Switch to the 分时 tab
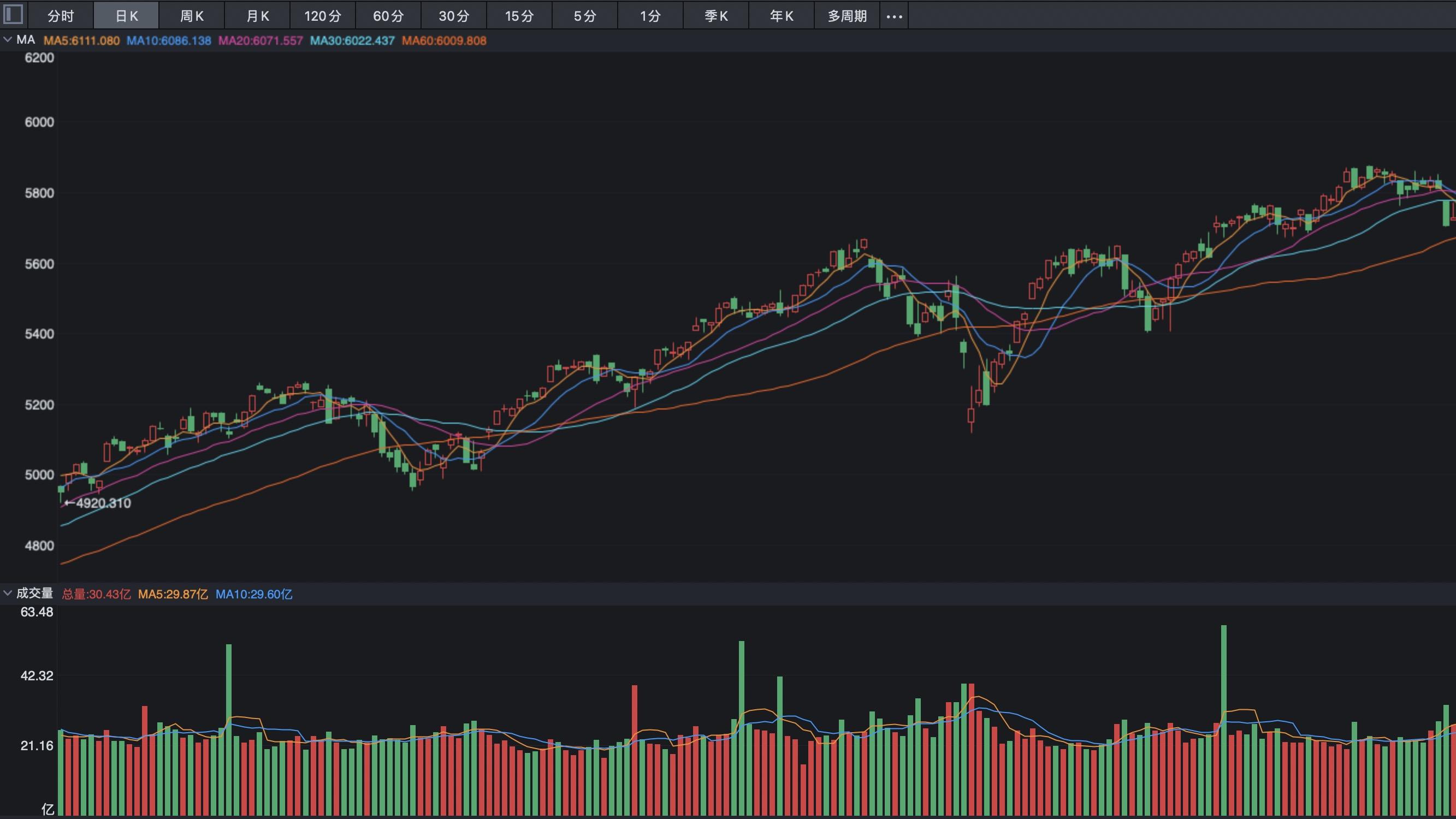 click(61, 16)
